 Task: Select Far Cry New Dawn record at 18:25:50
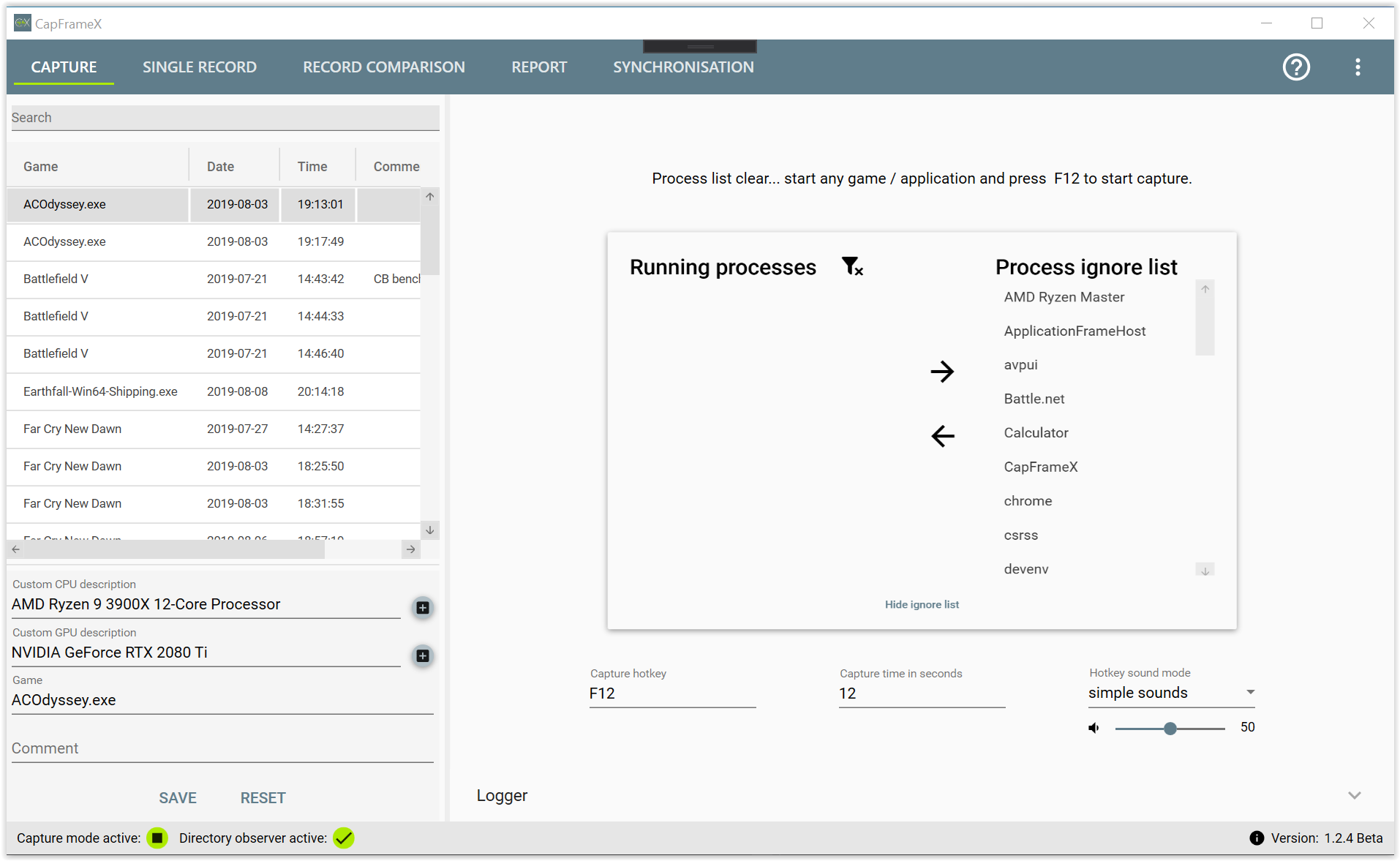click(214, 466)
